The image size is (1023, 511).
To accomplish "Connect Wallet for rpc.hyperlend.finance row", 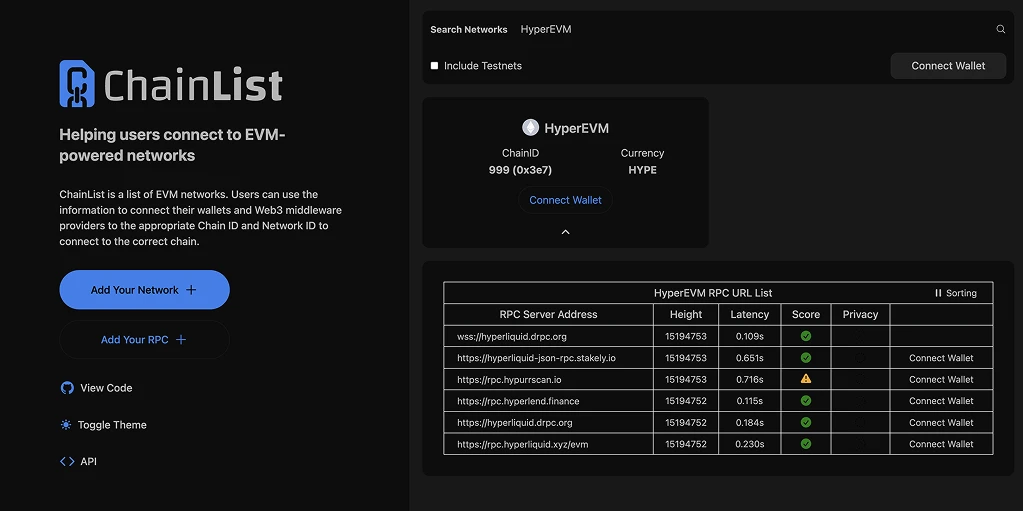I will (941, 401).
